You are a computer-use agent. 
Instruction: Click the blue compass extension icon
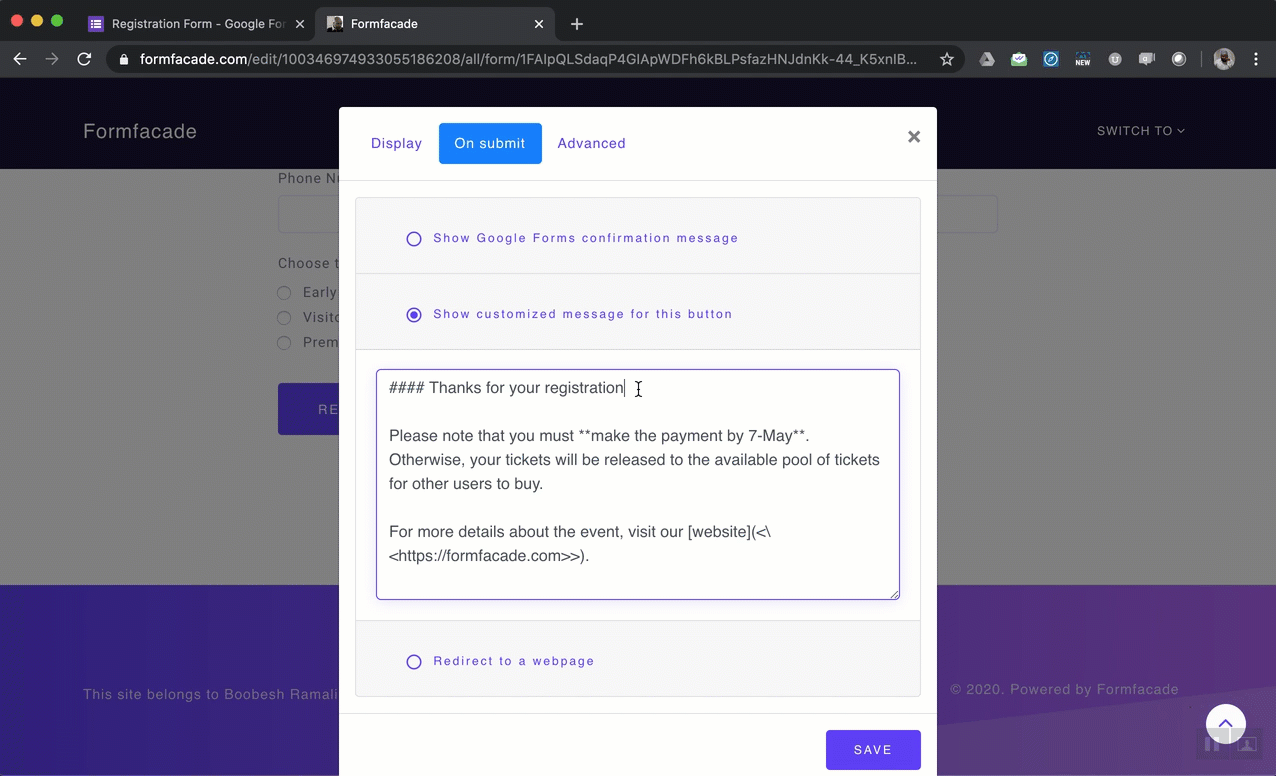[x=1050, y=59]
